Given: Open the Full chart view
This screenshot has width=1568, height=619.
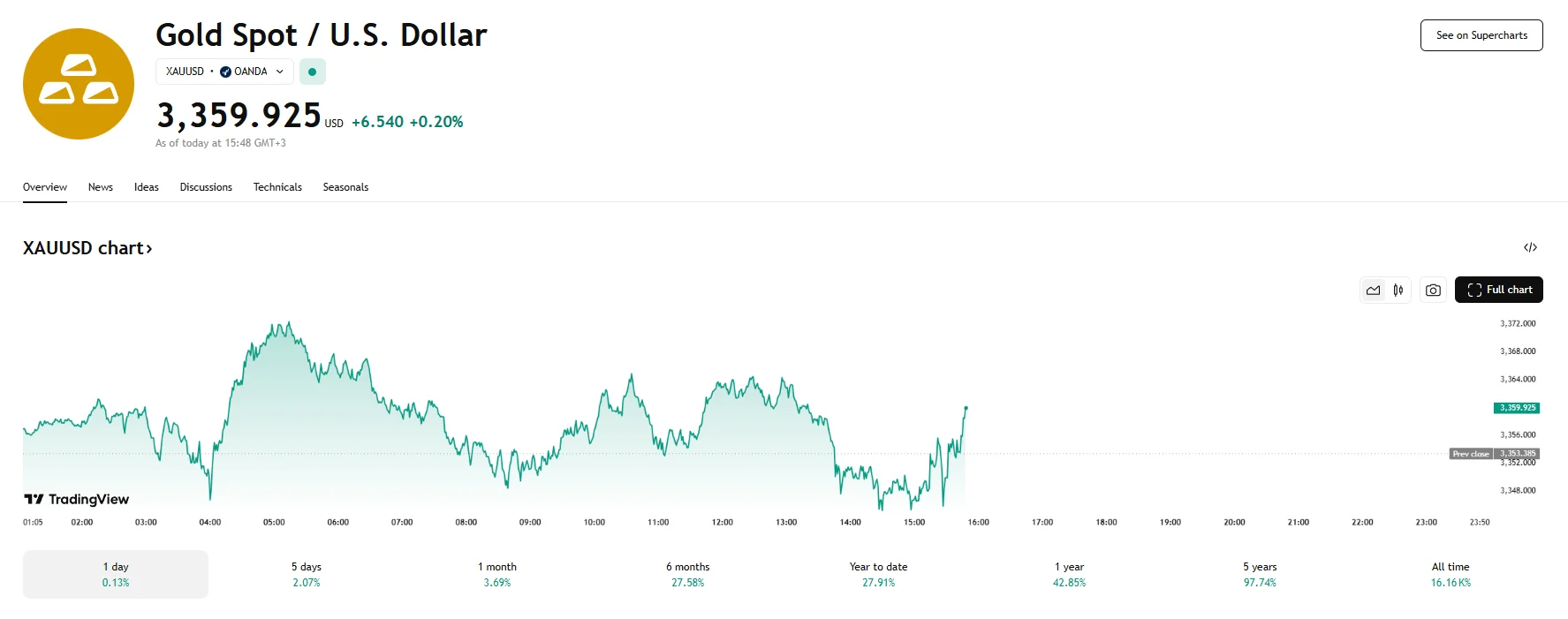Looking at the screenshot, I should pyautogui.click(x=1499, y=290).
